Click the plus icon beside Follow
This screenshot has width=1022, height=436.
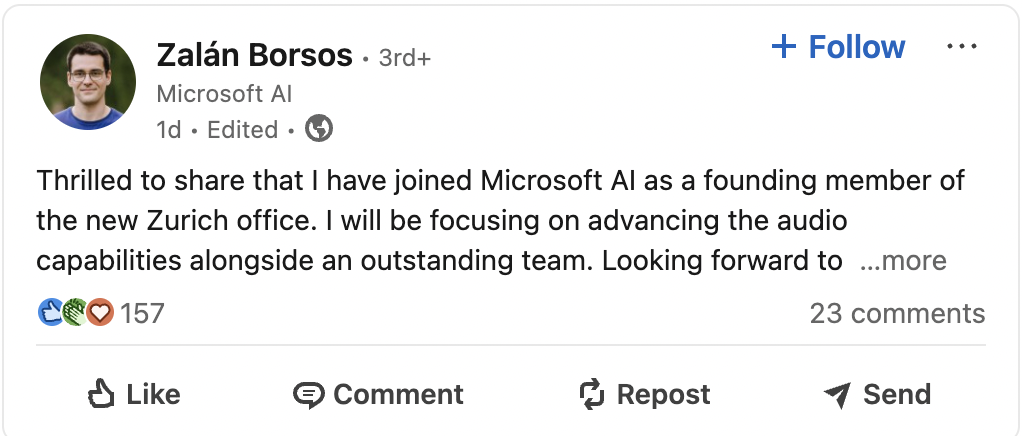click(x=784, y=47)
